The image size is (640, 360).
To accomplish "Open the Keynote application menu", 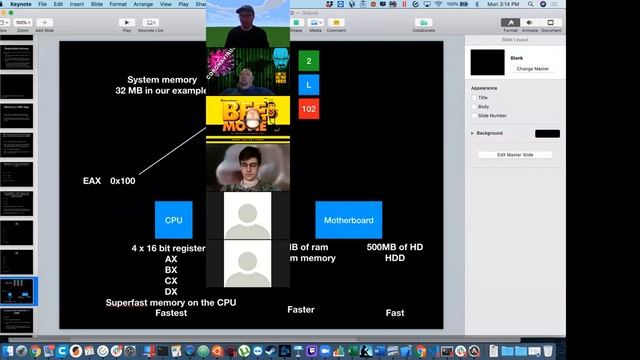I will coord(20,4).
